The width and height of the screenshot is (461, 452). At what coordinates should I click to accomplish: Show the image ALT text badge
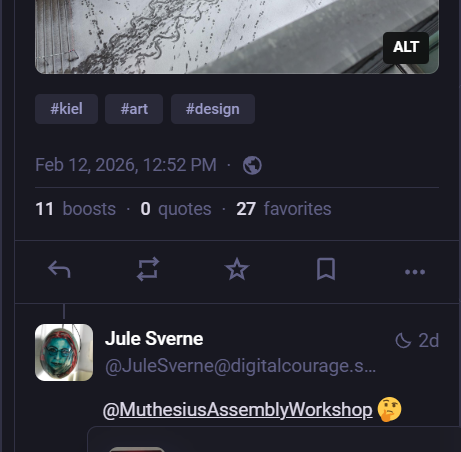pyautogui.click(x=406, y=48)
